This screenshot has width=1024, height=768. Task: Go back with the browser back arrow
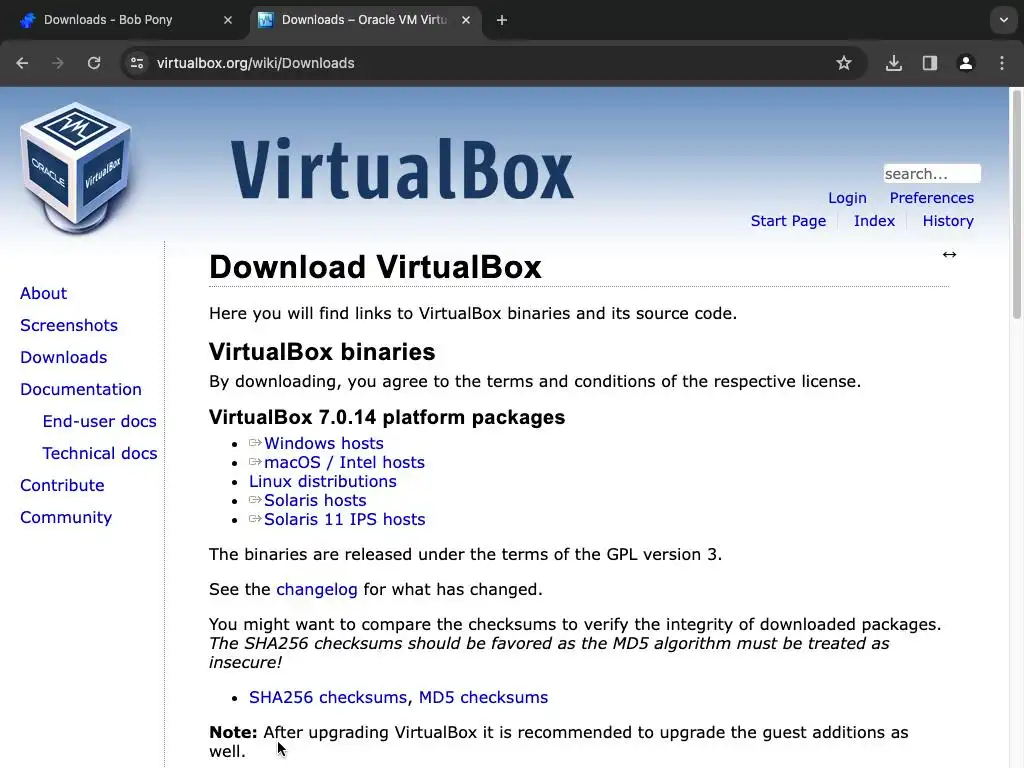tap(22, 63)
